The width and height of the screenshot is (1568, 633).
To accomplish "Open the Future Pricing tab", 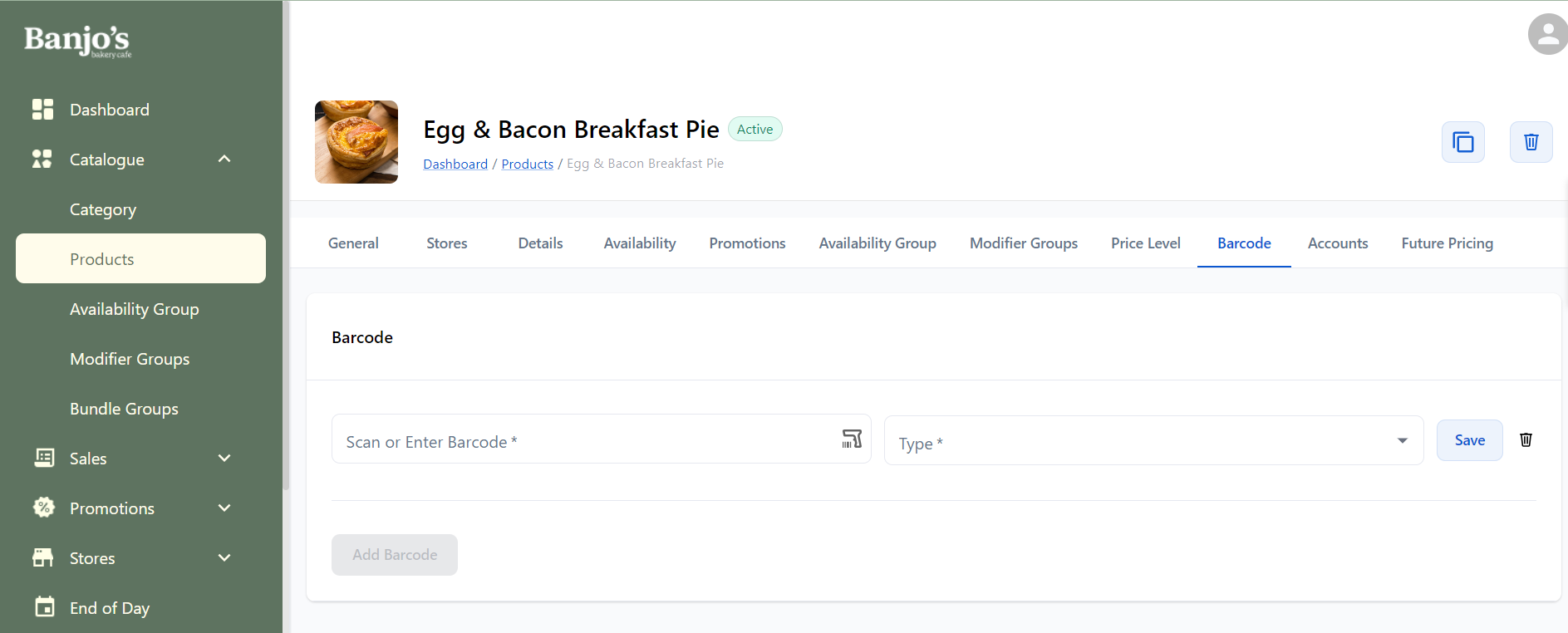I will [1447, 243].
